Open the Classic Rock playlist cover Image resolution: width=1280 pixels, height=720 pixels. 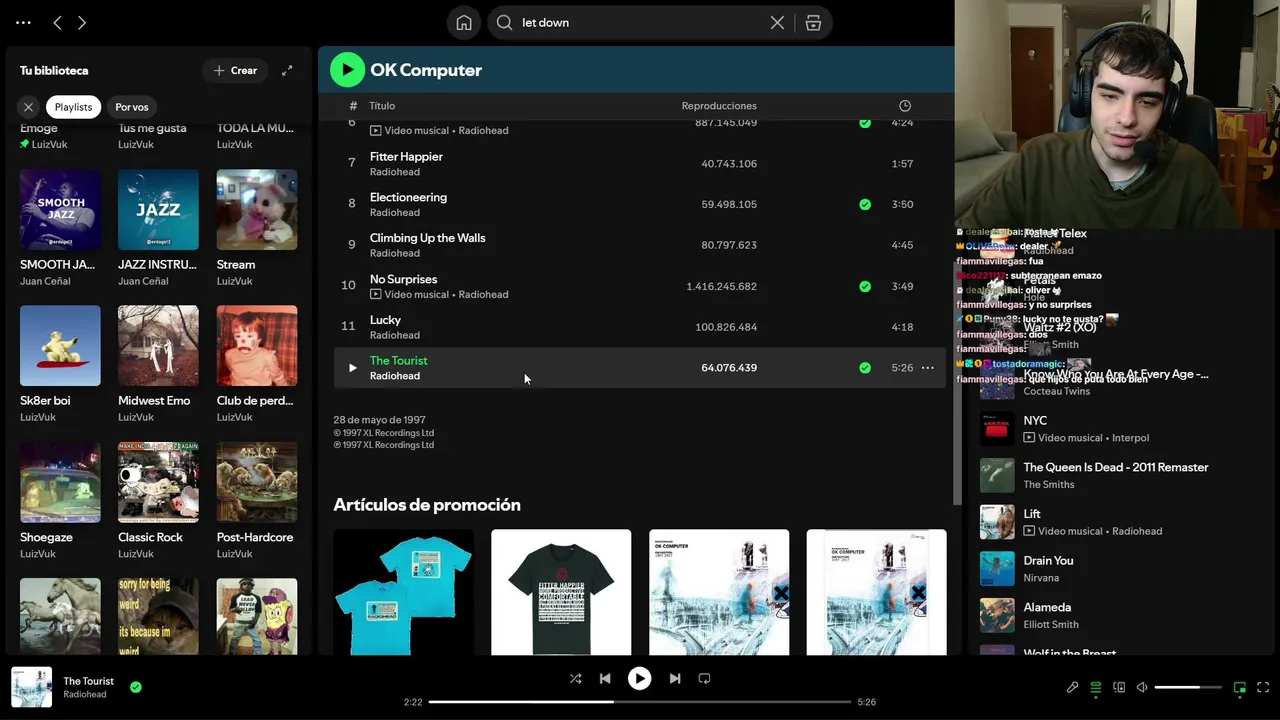158,482
